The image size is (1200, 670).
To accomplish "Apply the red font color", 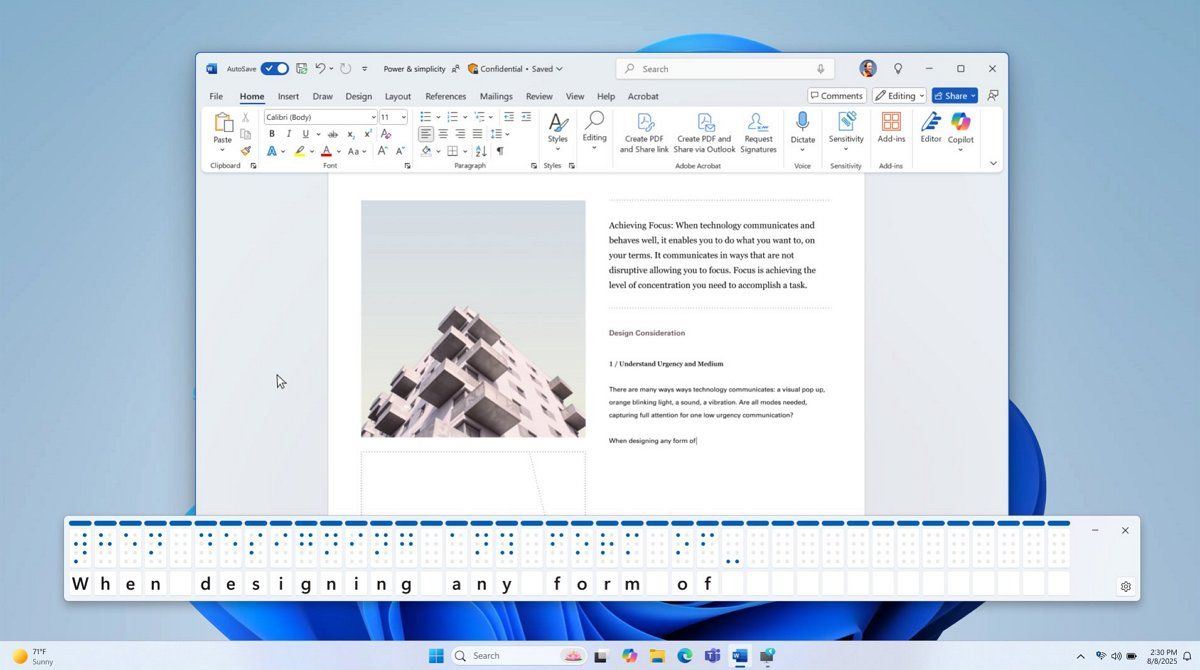I will [326, 151].
